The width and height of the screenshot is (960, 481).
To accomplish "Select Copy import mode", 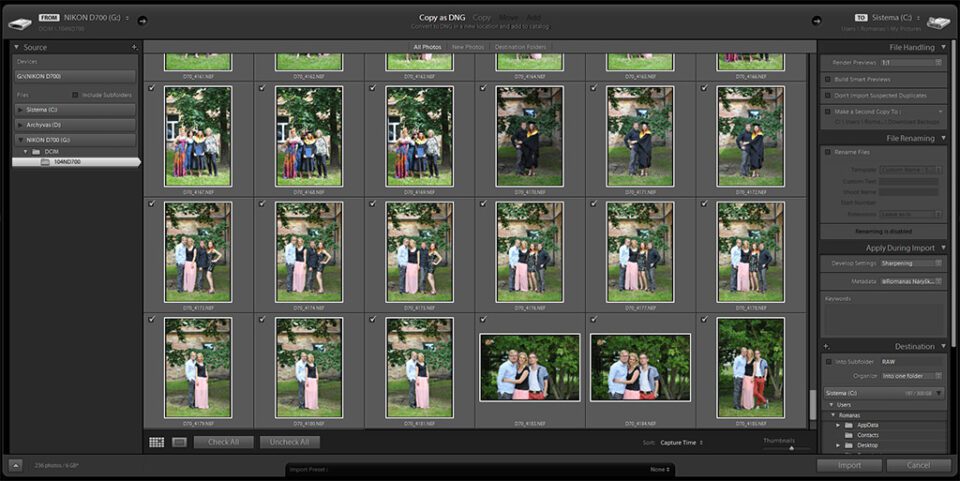I will [482, 18].
